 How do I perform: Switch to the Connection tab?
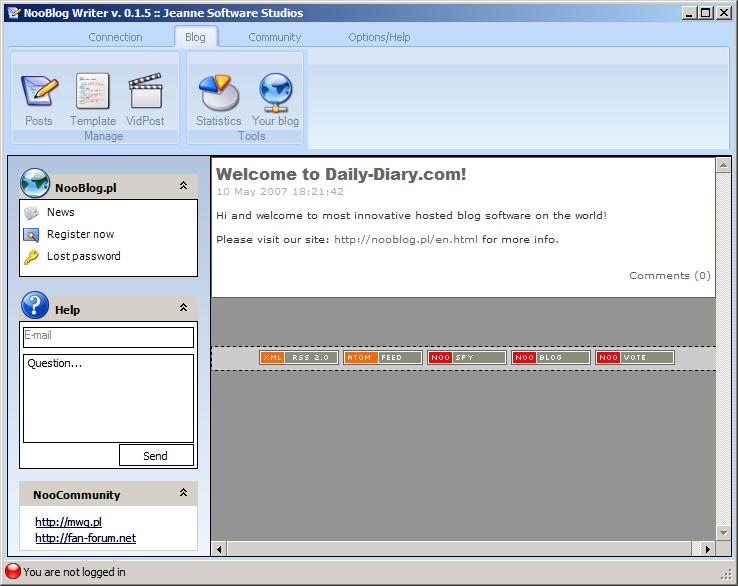coord(115,37)
